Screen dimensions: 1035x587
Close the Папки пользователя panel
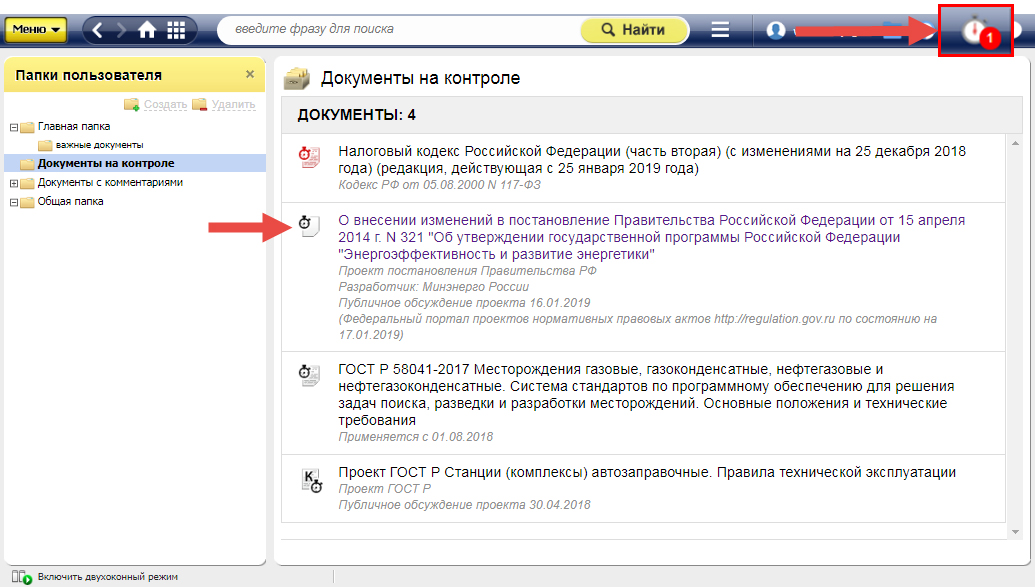(x=250, y=75)
